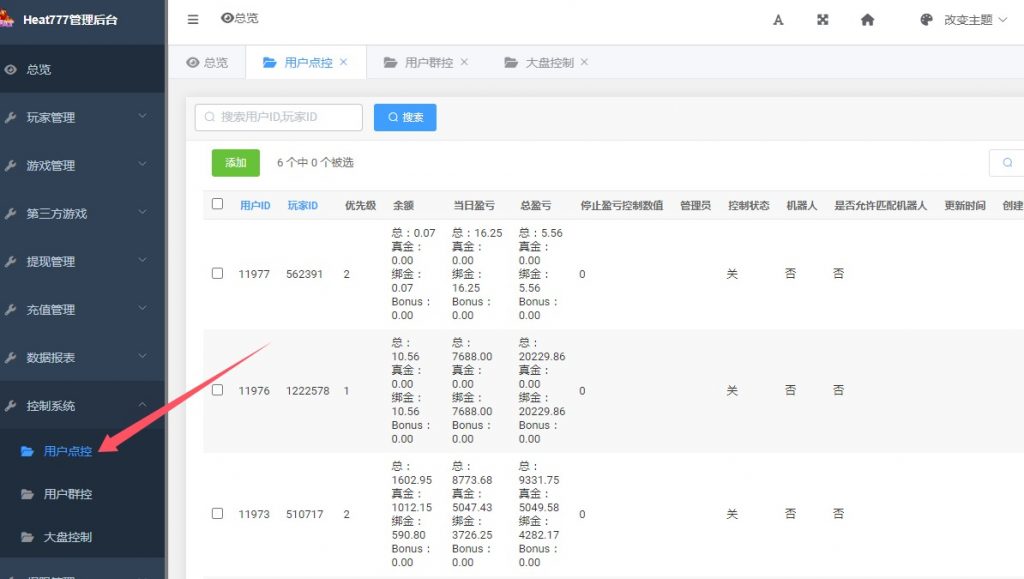The width and height of the screenshot is (1024, 579).
Task: Switch to the 总览 tab
Action: pos(207,63)
